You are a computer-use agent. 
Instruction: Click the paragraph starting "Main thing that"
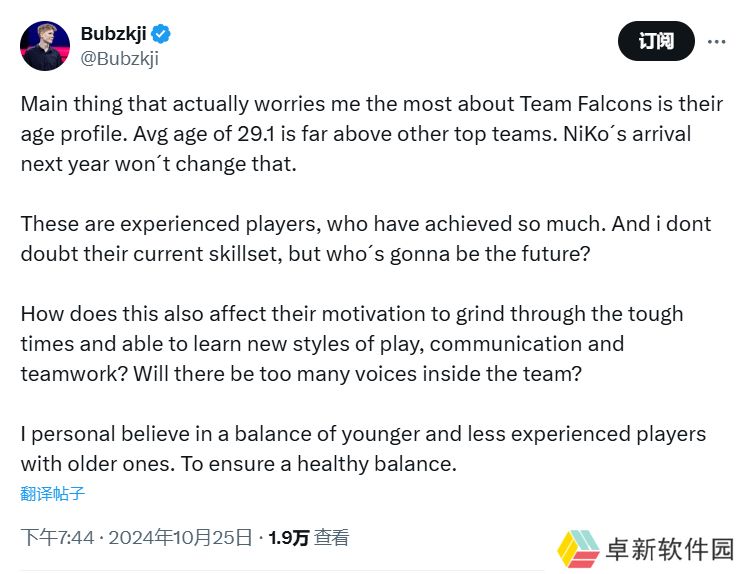tap(371, 134)
